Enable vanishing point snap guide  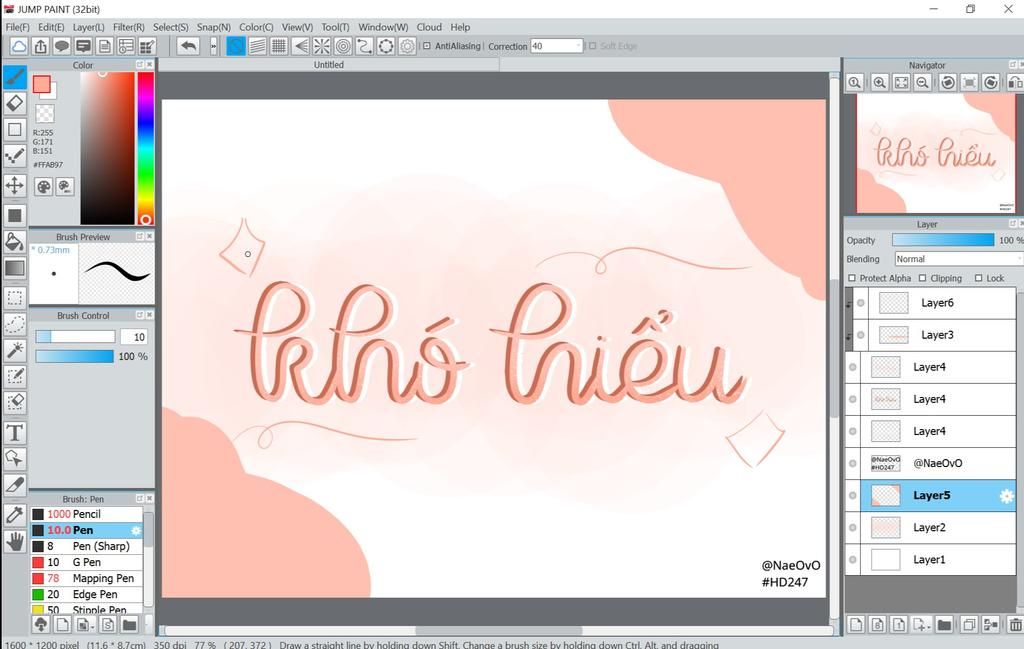pyautogui.click(x=300, y=46)
